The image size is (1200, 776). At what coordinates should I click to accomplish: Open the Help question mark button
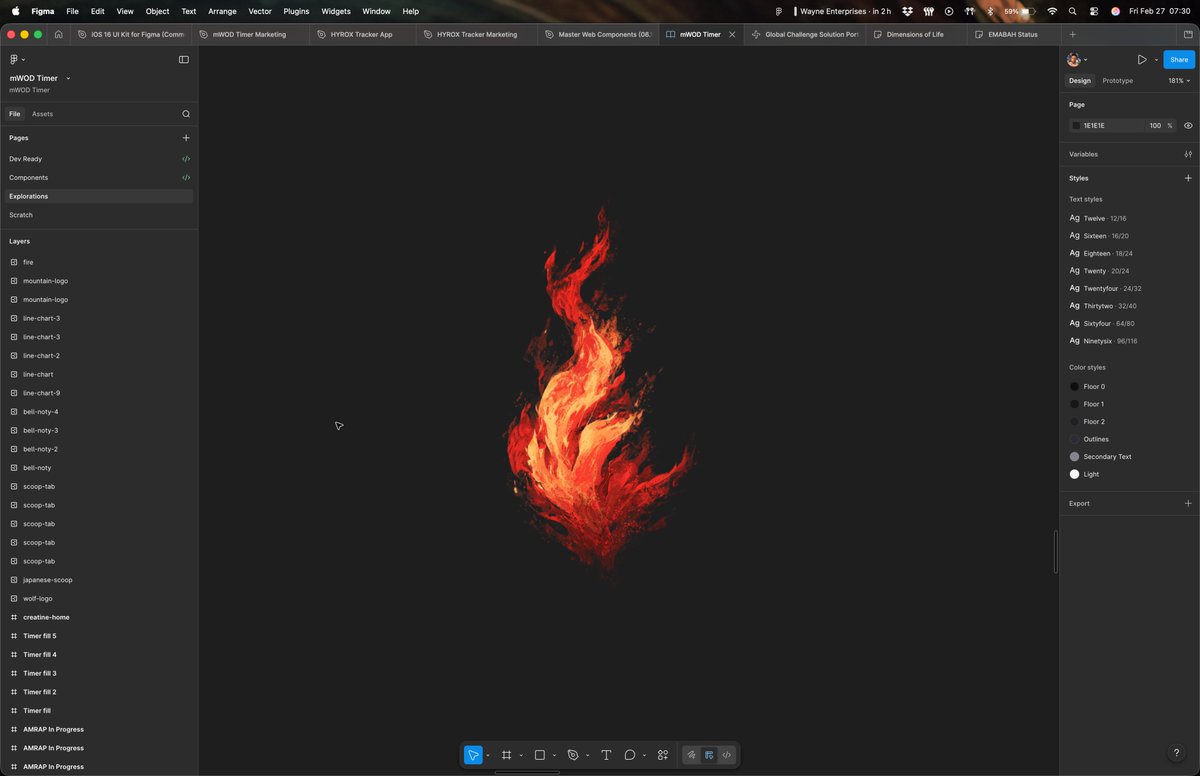tap(1176, 753)
